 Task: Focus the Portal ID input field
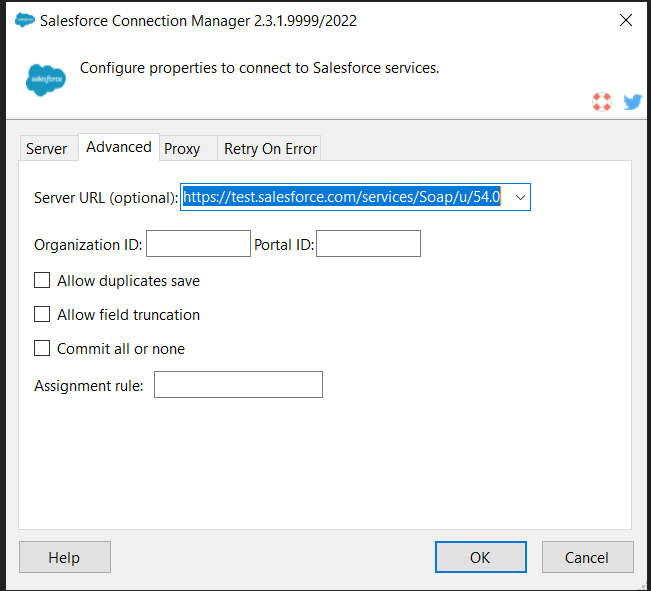click(x=368, y=243)
